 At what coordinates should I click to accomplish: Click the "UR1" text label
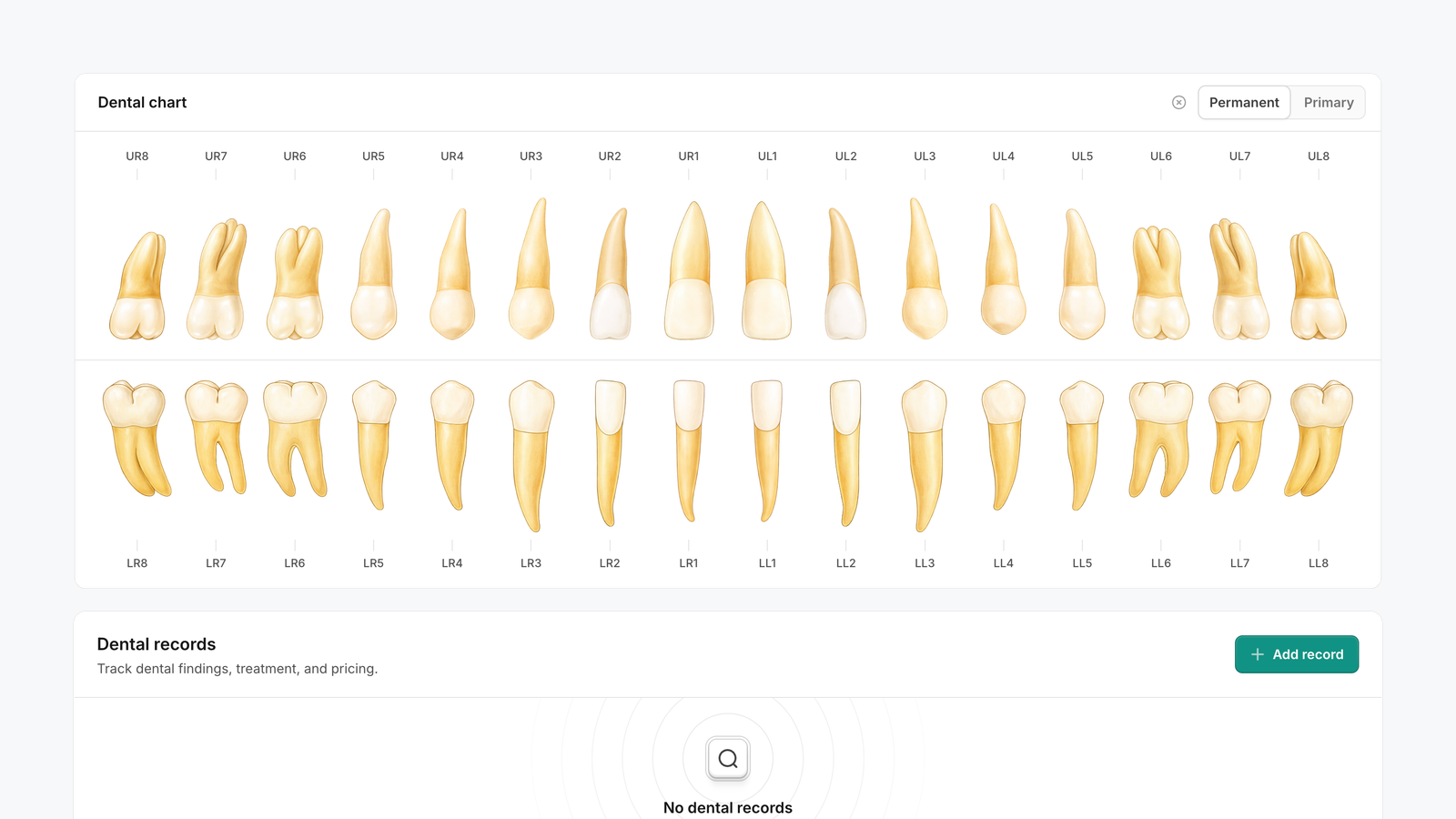[689, 157]
